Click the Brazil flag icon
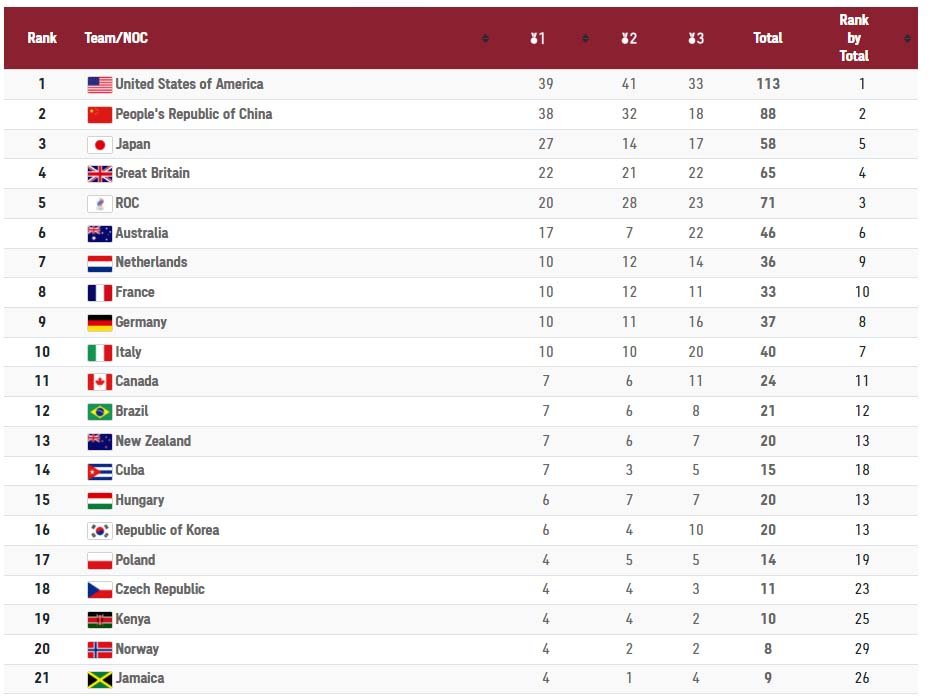Screen dimensions: 928x696 (99, 412)
